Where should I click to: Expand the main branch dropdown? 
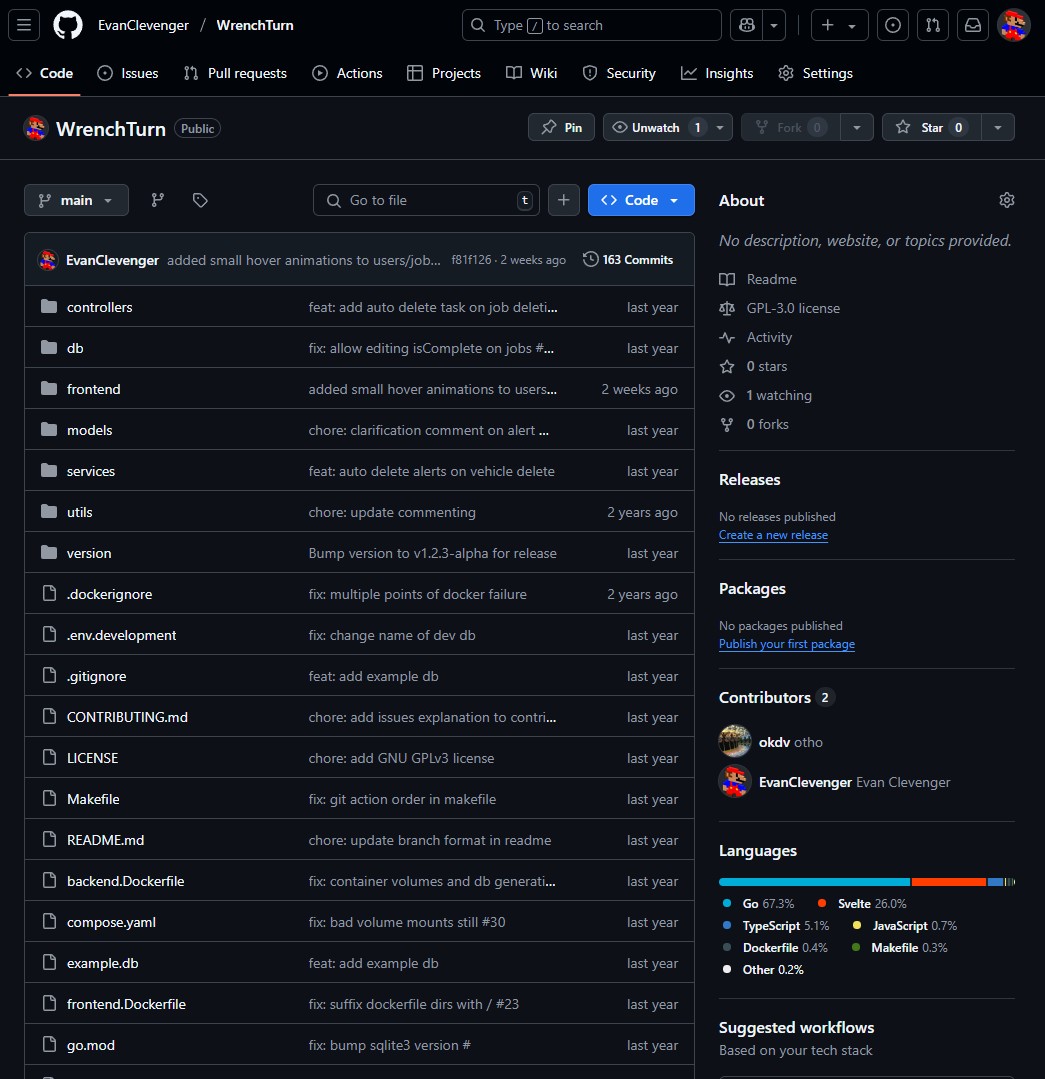pos(76,200)
